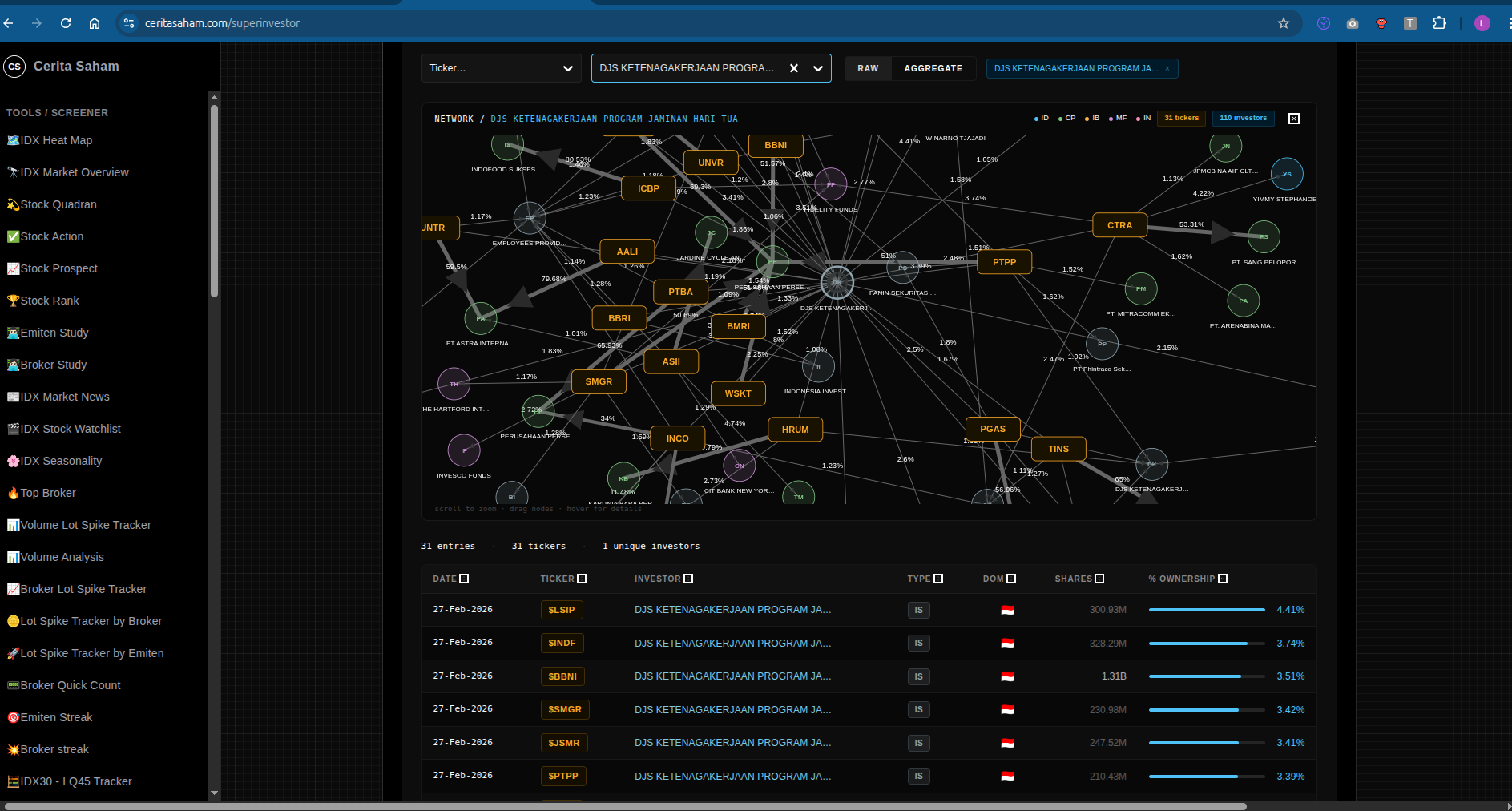Screen dimensions: 1512x811
Task: Click the Cerita Saham logo icon
Action: point(14,67)
